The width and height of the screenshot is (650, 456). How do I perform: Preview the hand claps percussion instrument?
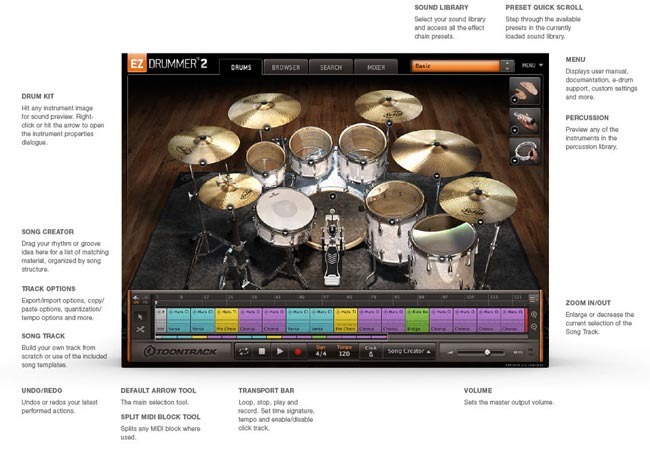tap(525, 90)
